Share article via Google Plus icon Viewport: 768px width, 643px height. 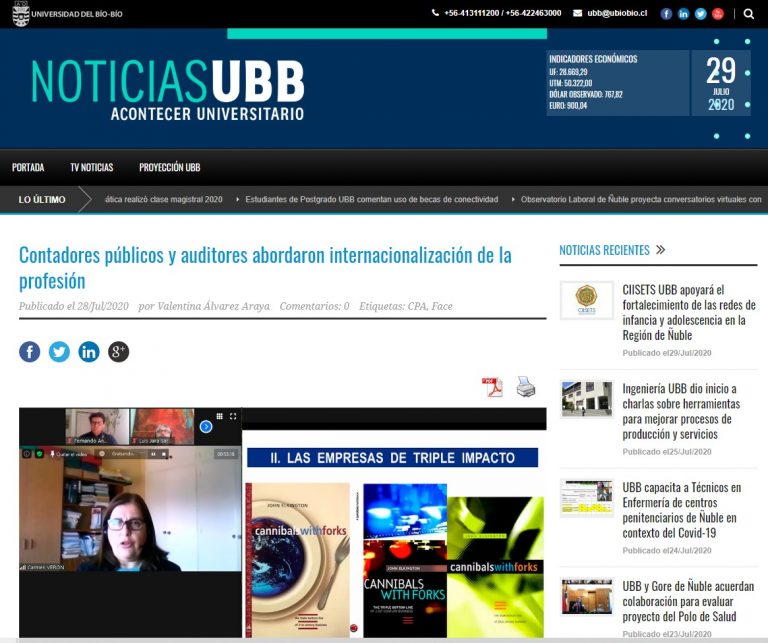(119, 352)
